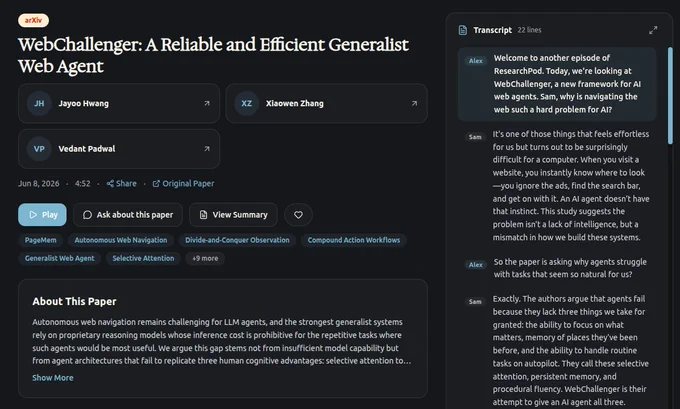Open Ask about this paper chat
This screenshot has width=680, height=409.
[x=128, y=215]
